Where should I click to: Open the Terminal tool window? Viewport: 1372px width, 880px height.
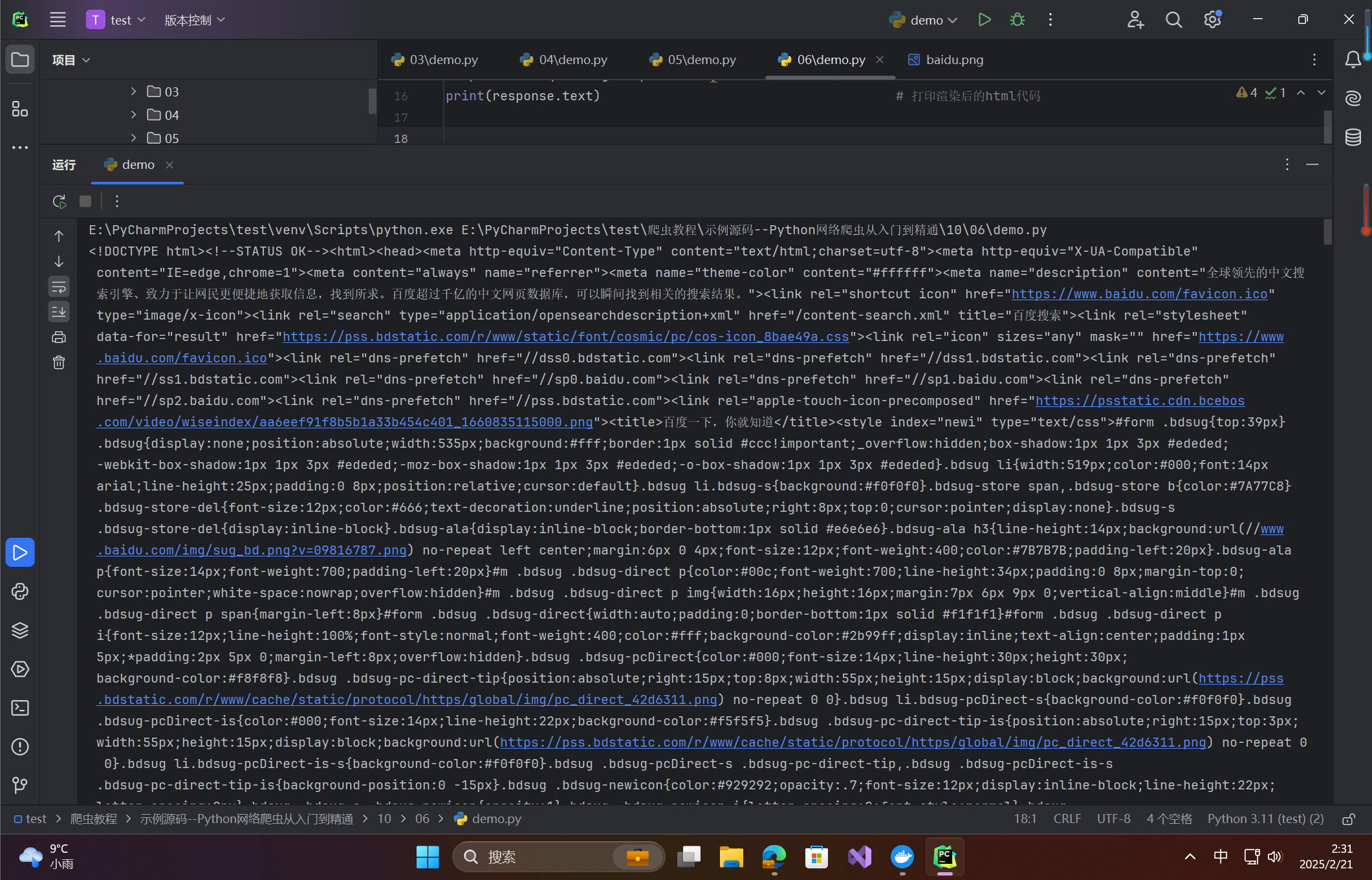[x=20, y=708]
